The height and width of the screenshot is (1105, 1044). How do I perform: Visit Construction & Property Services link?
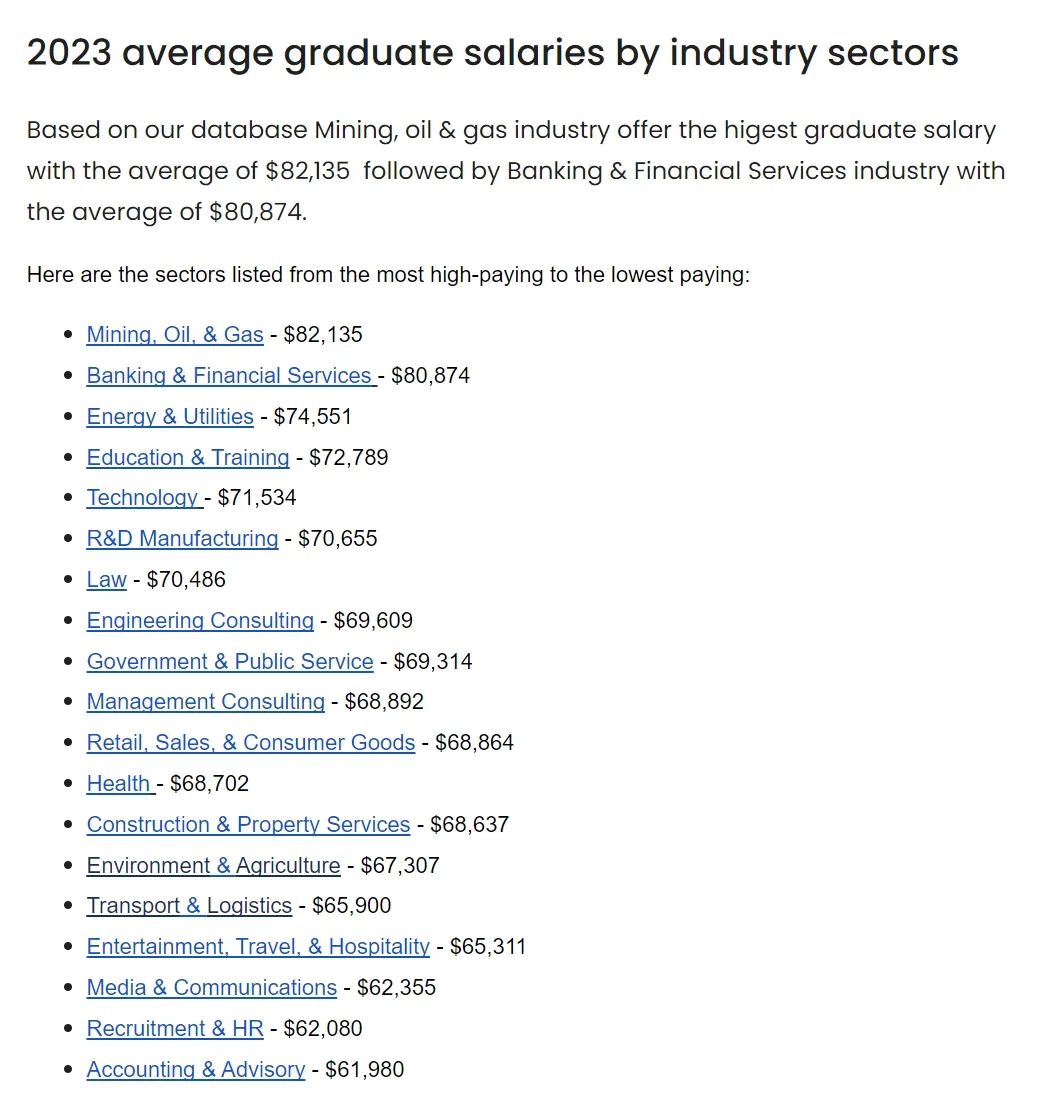tap(248, 824)
